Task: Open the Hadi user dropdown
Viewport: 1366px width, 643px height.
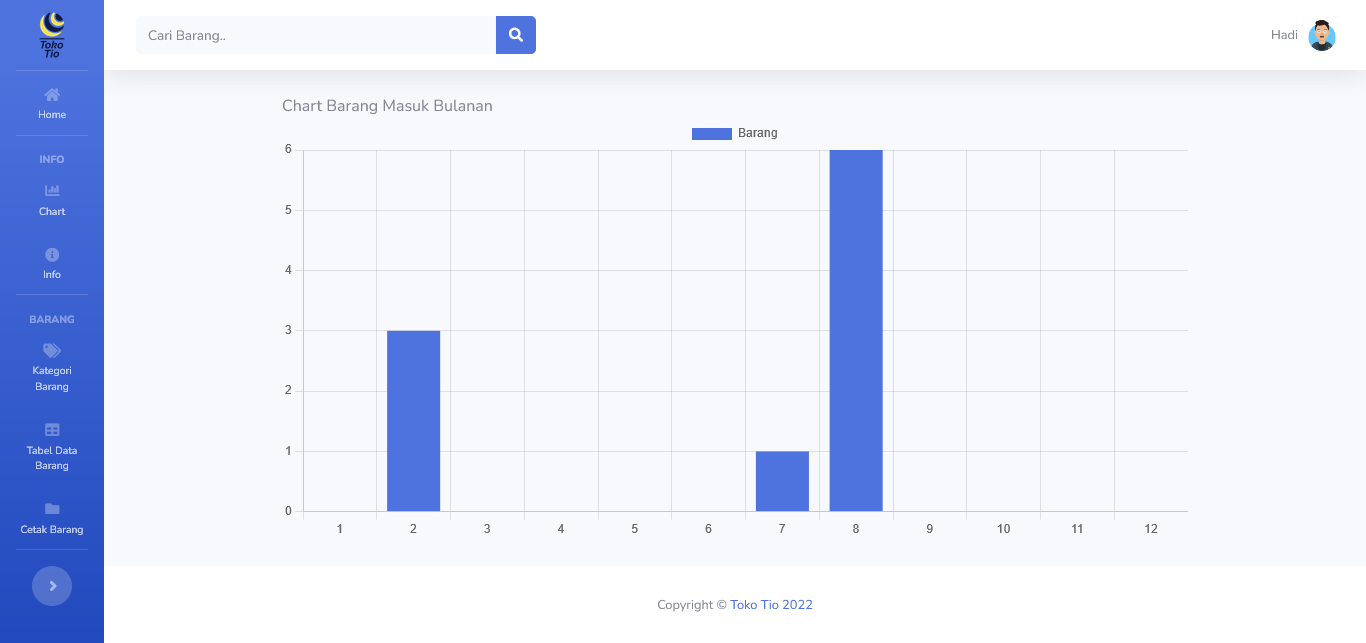Action: pos(1284,35)
